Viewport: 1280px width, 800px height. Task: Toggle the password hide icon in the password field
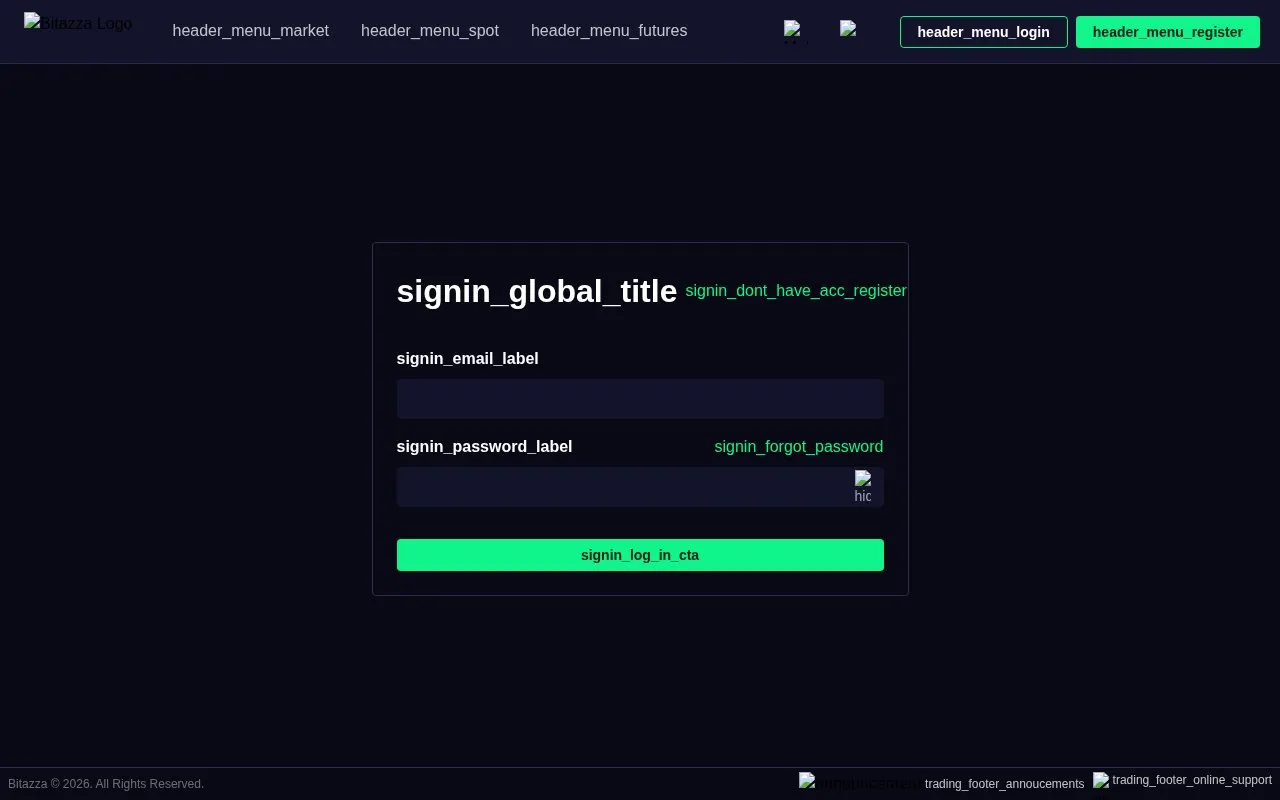863,487
